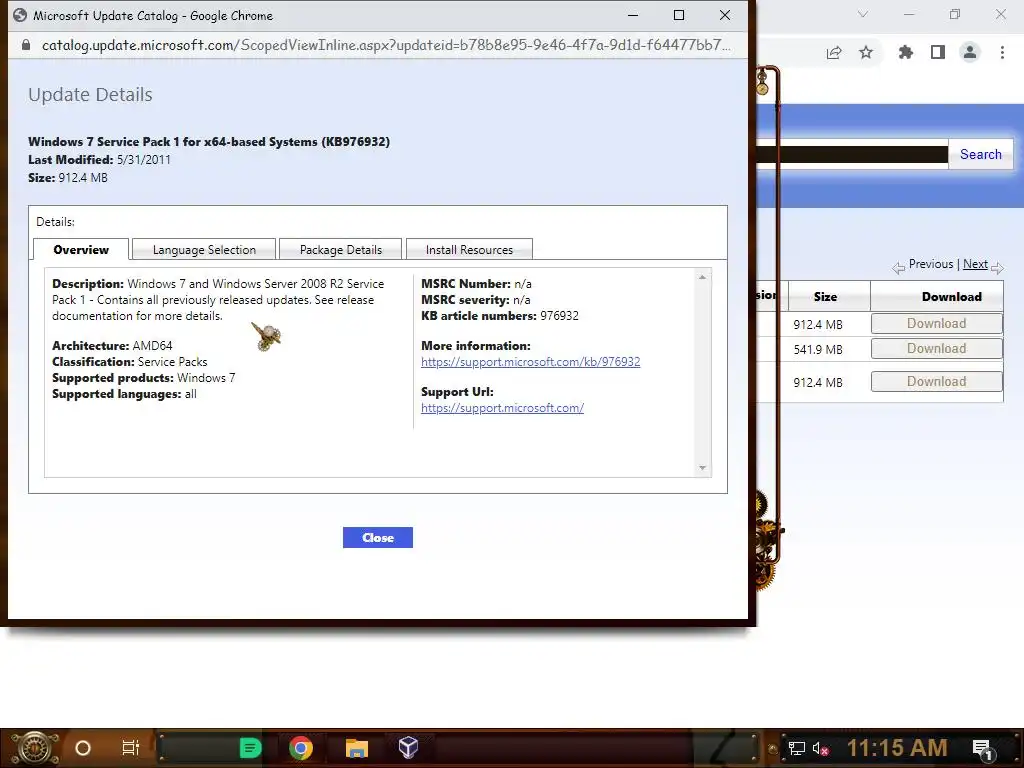The width and height of the screenshot is (1024, 768).
Task: Open File Explorer from the taskbar
Action: click(356, 748)
